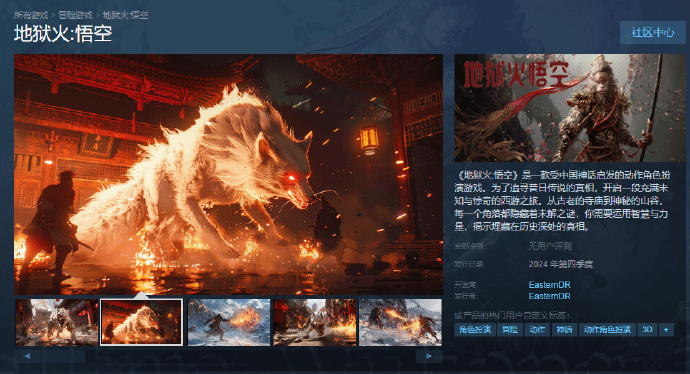Open the 神话 tag
This screenshot has height=374, width=690.
pyautogui.click(x=565, y=330)
